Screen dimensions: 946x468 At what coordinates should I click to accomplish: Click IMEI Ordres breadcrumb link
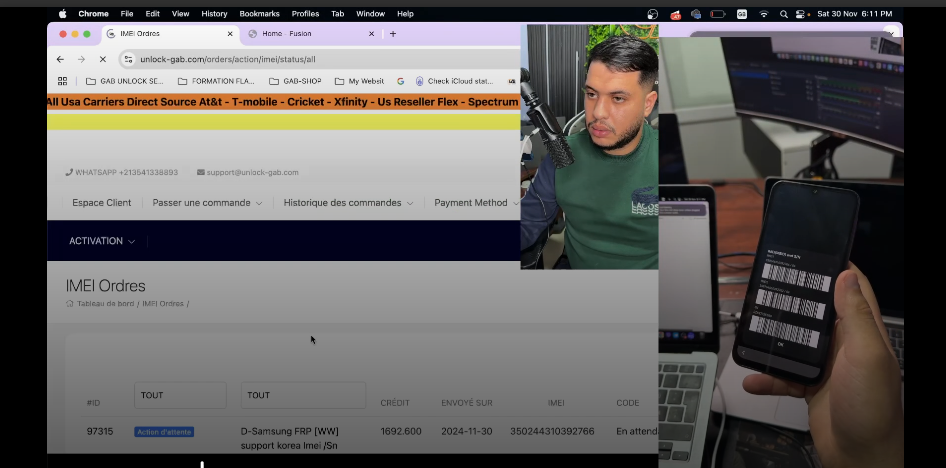163,304
